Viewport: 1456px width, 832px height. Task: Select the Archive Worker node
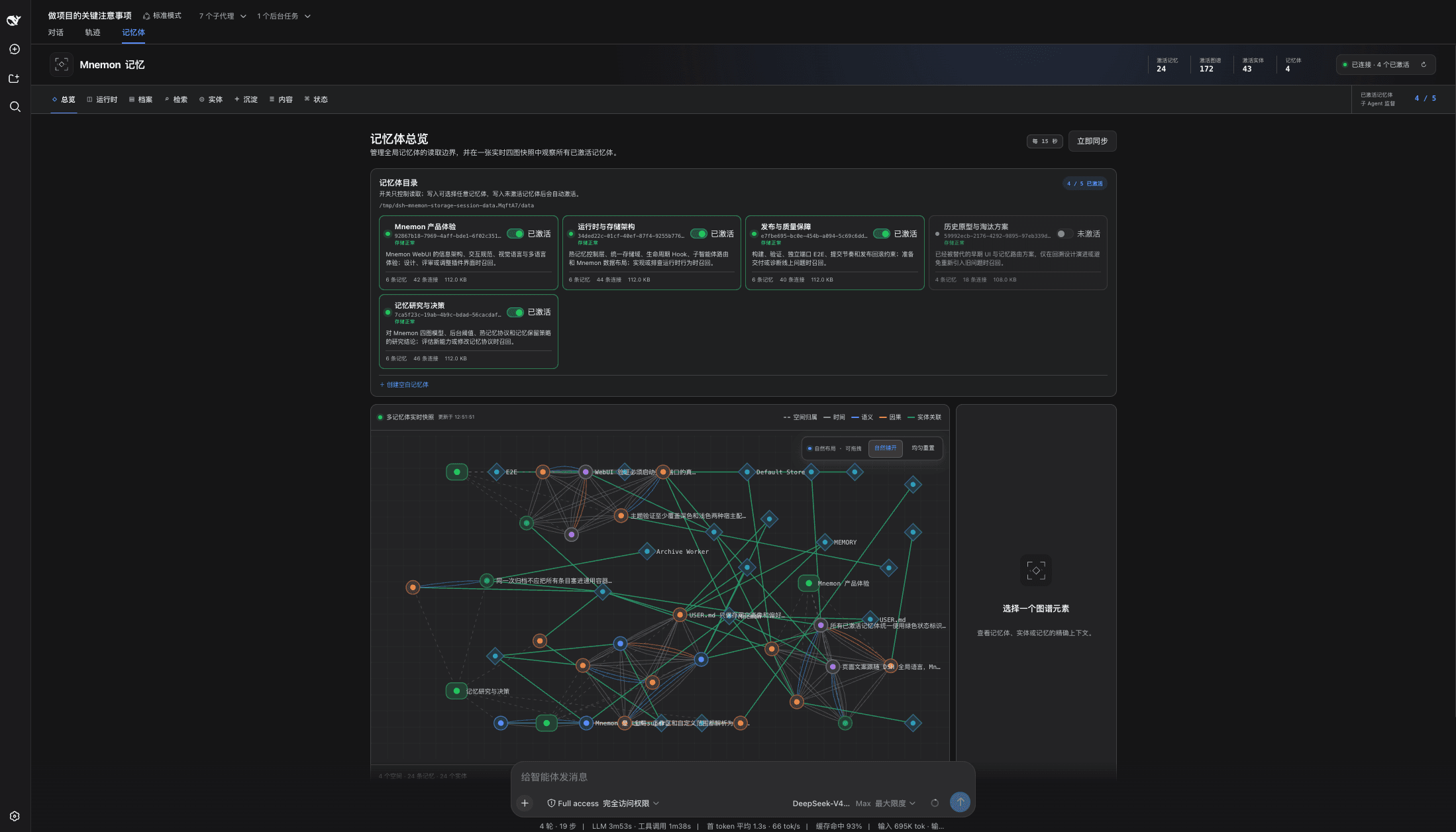pos(647,551)
